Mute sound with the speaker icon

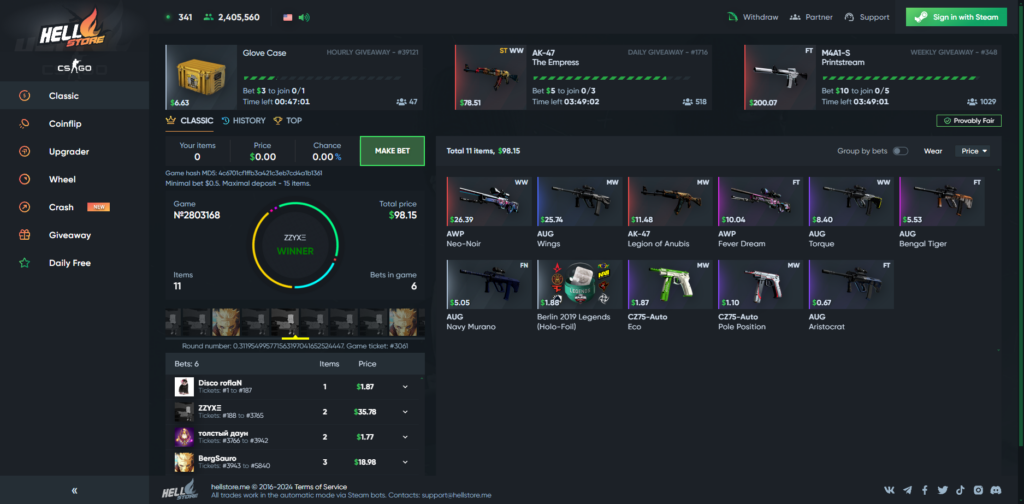(x=304, y=17)
